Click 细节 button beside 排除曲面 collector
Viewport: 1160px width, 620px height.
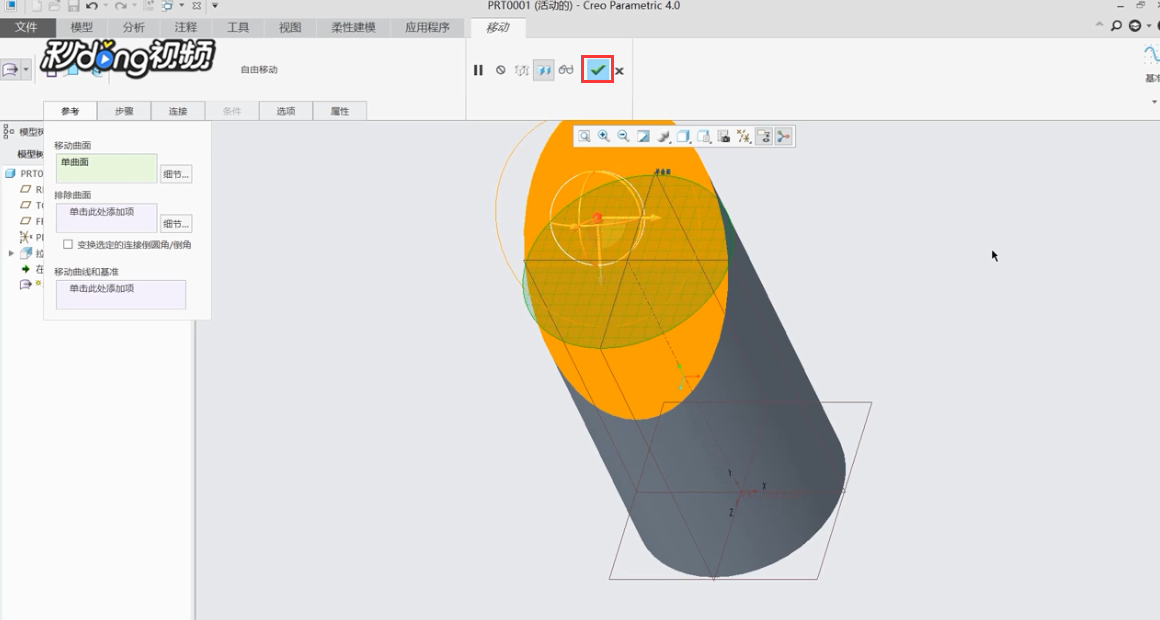pos(176,223)
